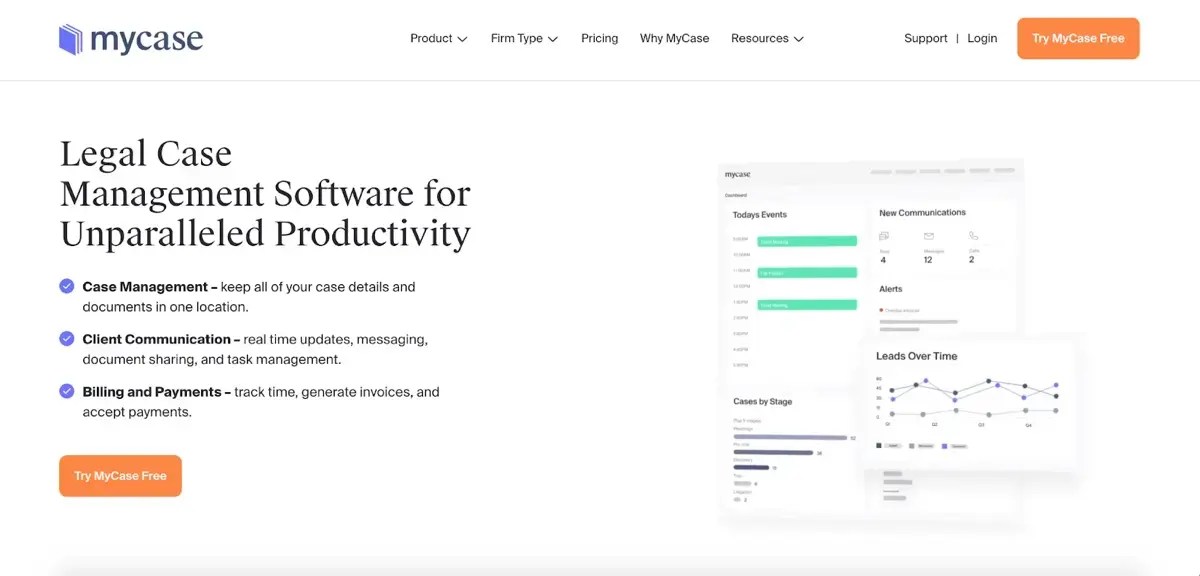Click the checkmark icon beside Billing and Payments

[x=67, y=391]
